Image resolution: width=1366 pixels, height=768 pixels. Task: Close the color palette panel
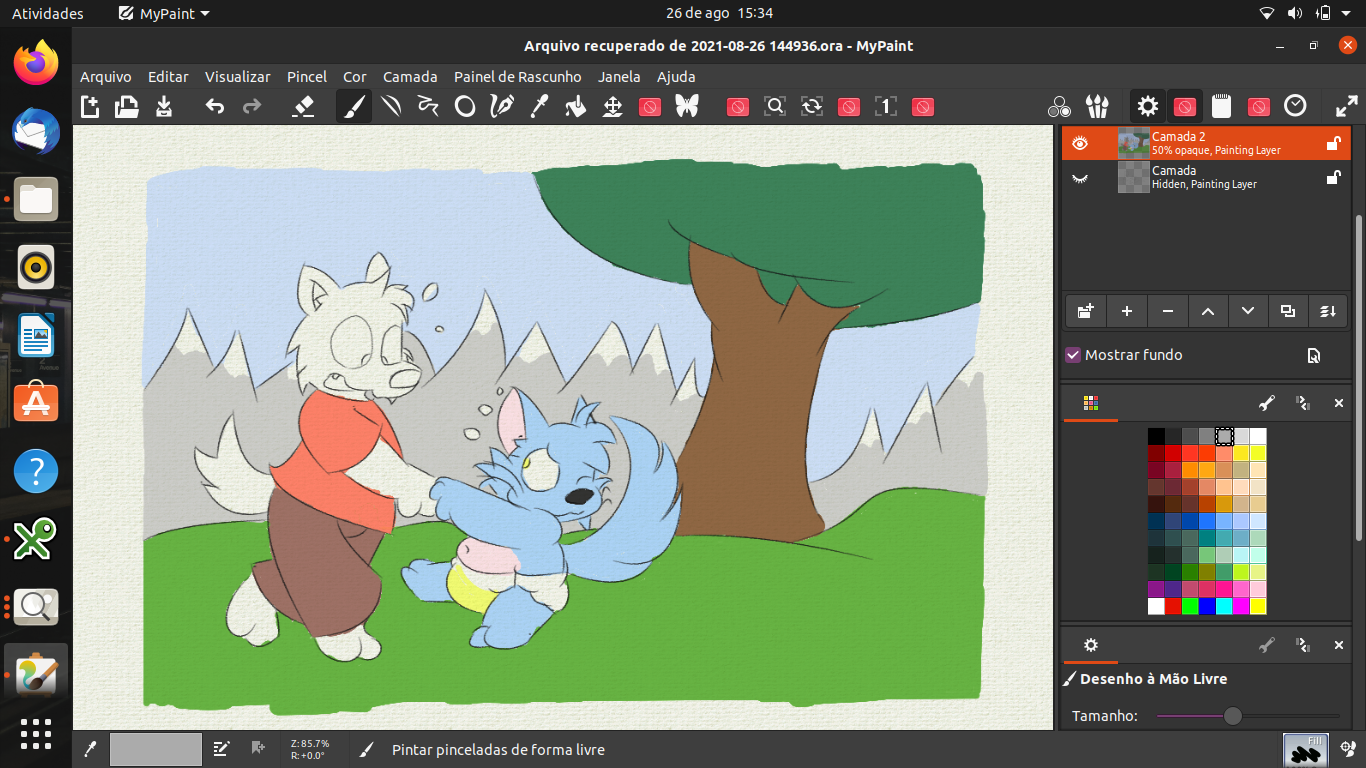tap(1339, 403)
